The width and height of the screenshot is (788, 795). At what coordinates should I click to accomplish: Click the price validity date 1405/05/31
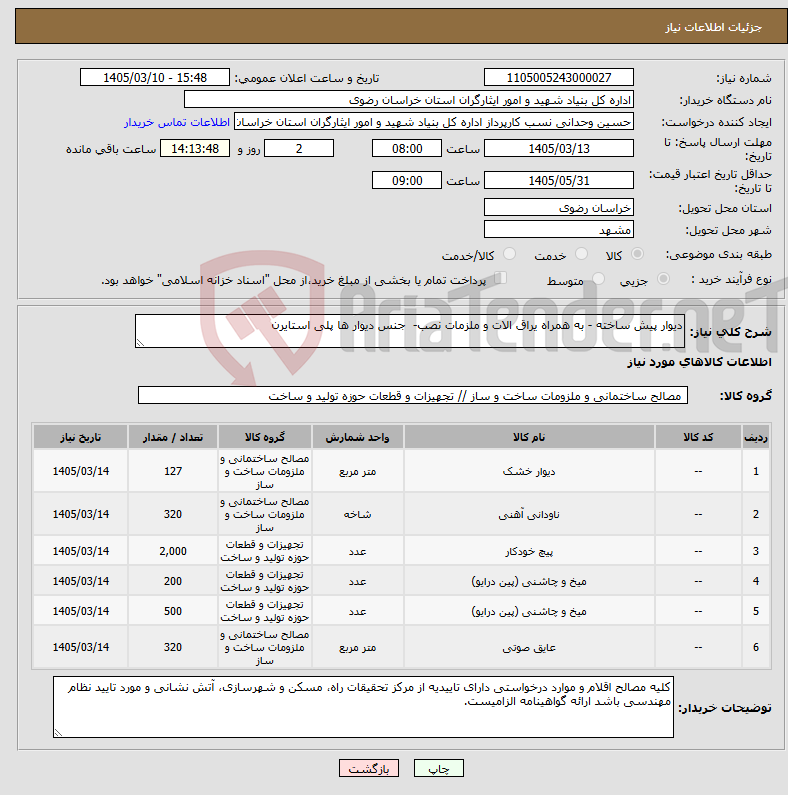tap(559, 180)
